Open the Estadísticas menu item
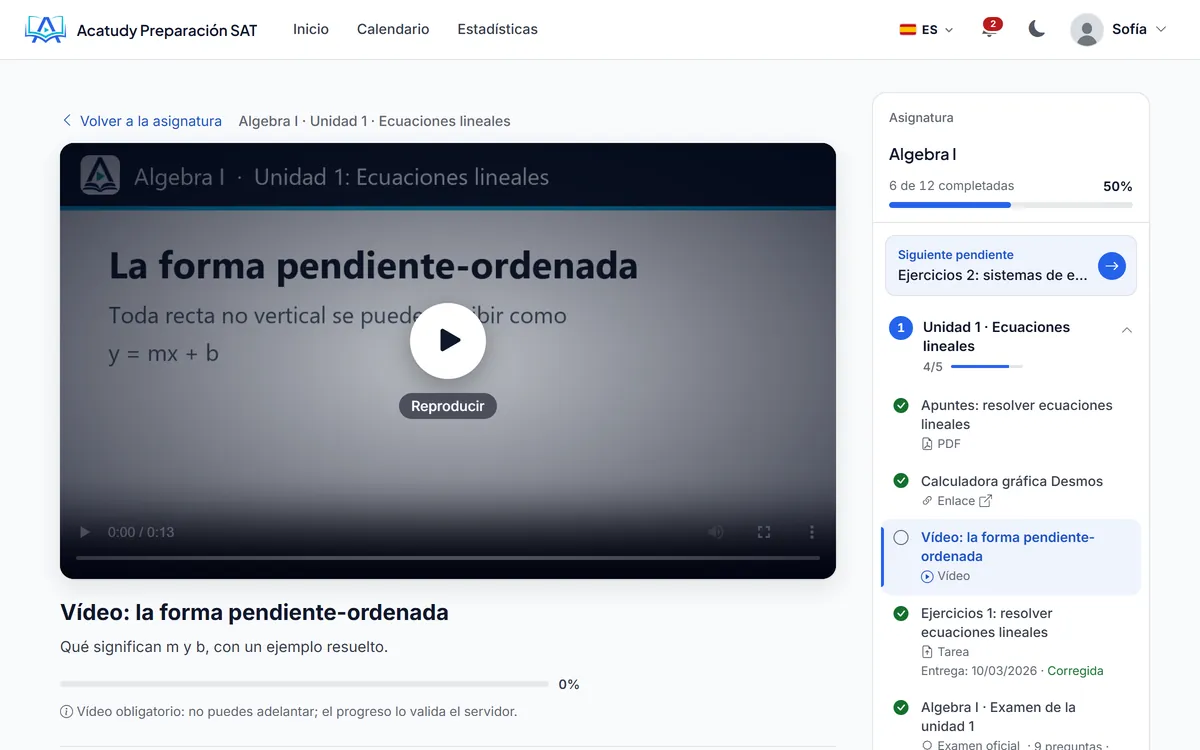1200x750 pixels. (x=497, y=30)
